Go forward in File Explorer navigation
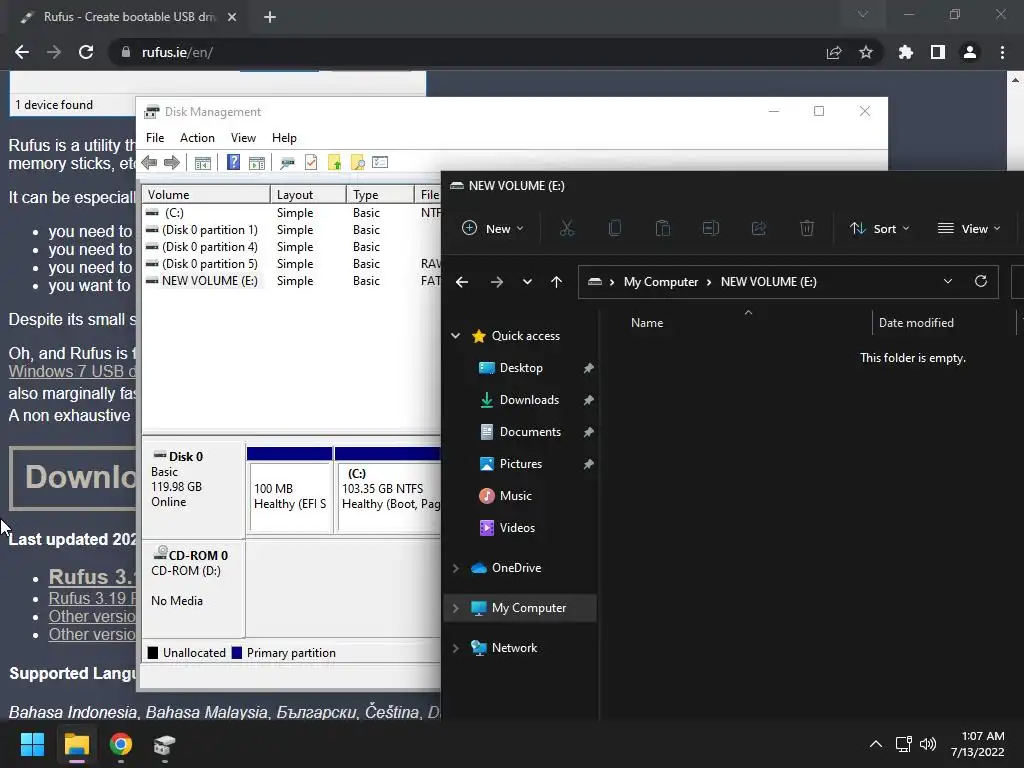 coord(497,281)
